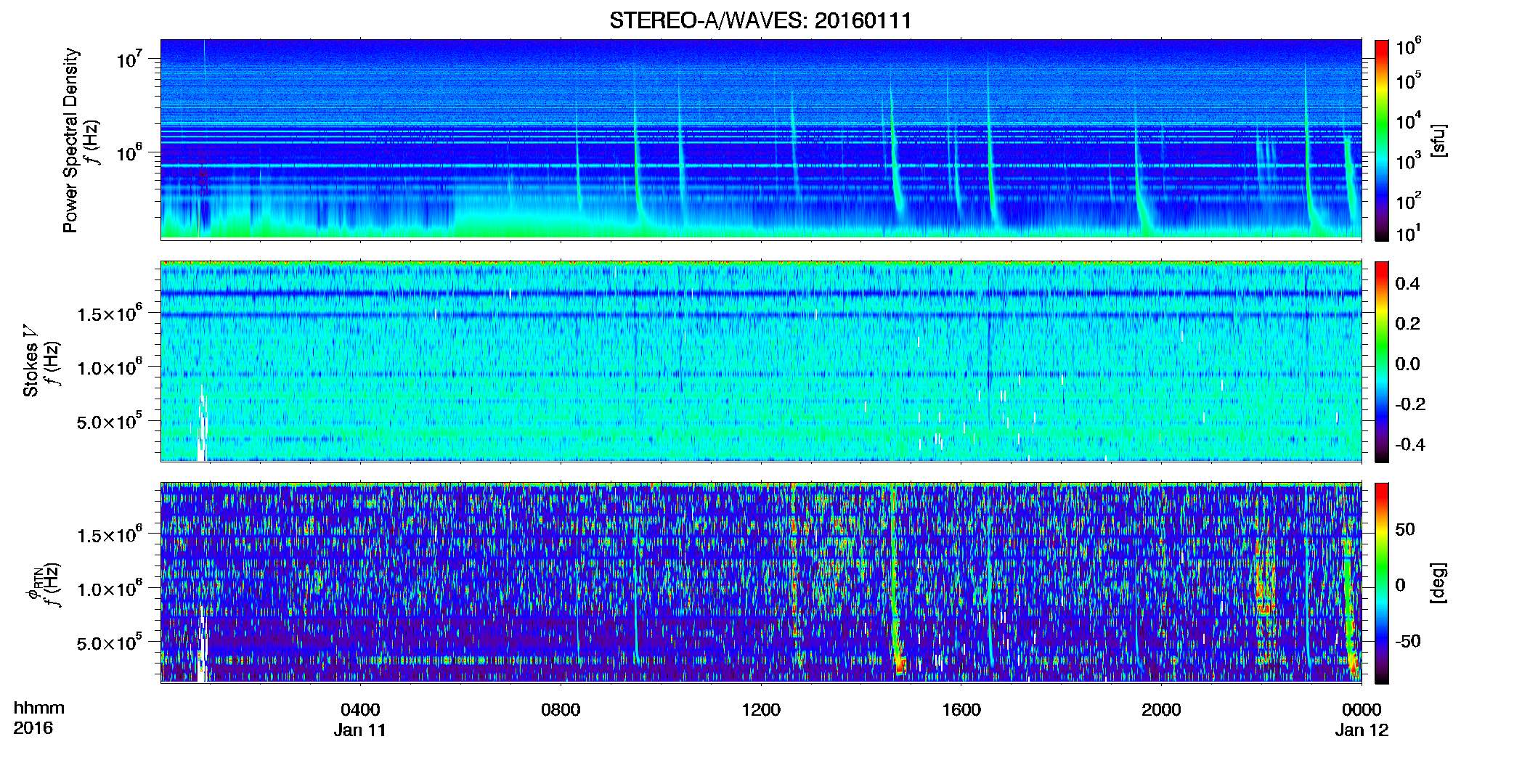
Task: Click the 0.4 Stokes colorbar tick label
Action: tap(1407, 284)
